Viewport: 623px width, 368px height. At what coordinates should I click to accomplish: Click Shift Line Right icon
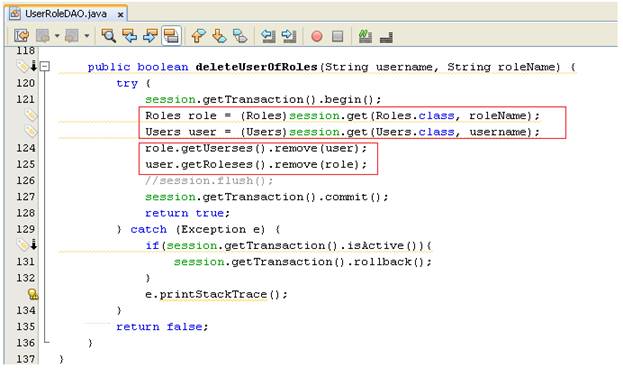(x=289, y=36)
